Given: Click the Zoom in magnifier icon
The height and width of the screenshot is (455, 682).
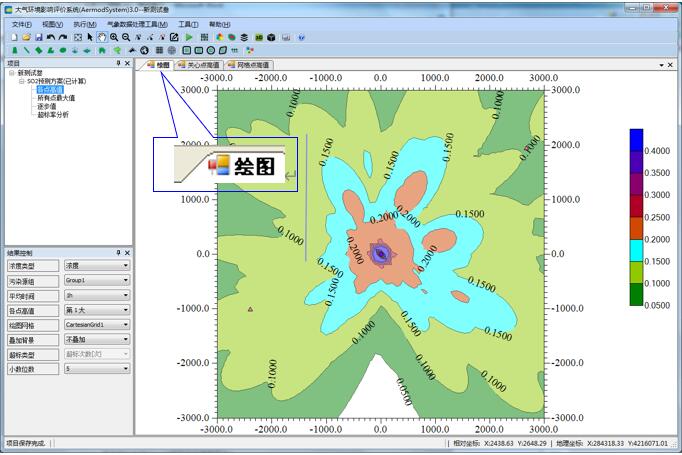Looking at the screenshot, I should [114, 37].
